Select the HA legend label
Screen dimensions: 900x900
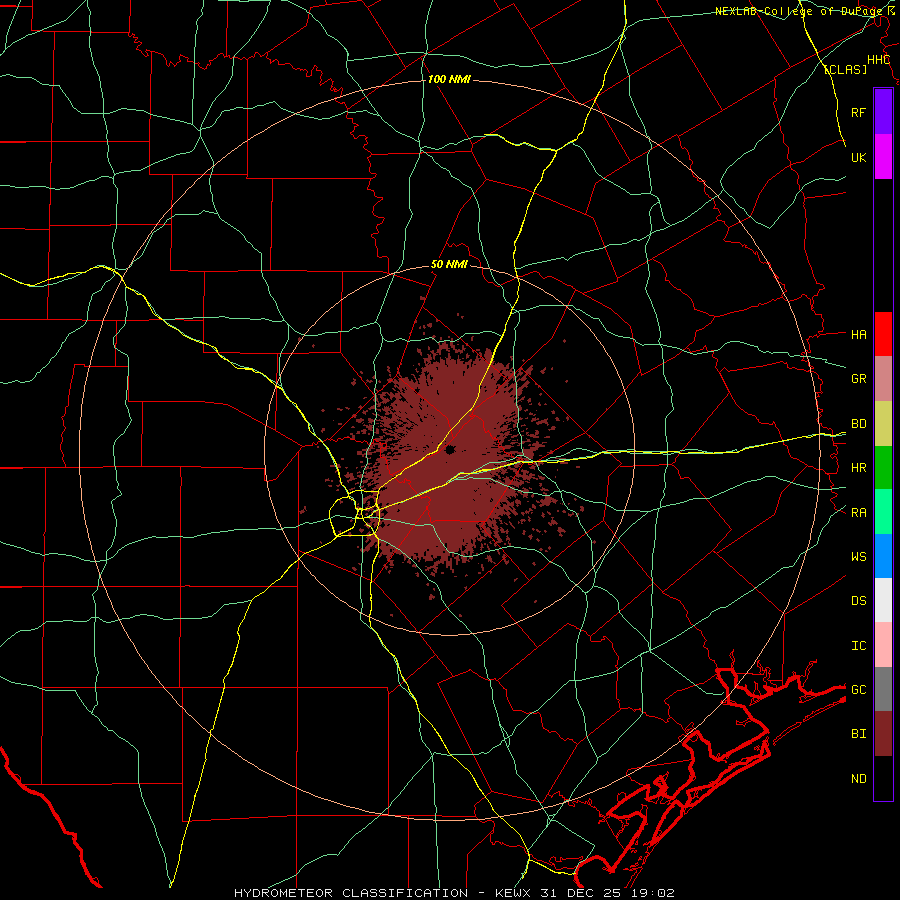(x=858, y=335)
